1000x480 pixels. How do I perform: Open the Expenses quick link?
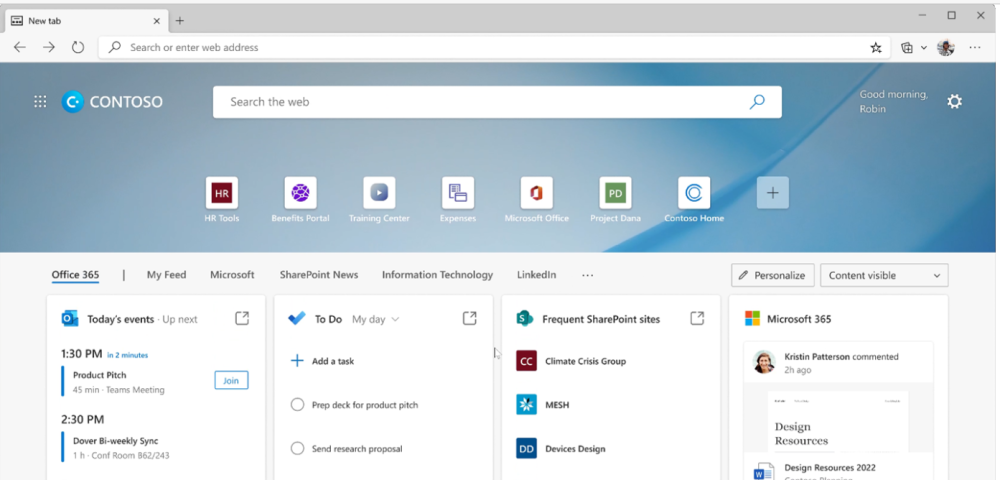coord(458,193)
